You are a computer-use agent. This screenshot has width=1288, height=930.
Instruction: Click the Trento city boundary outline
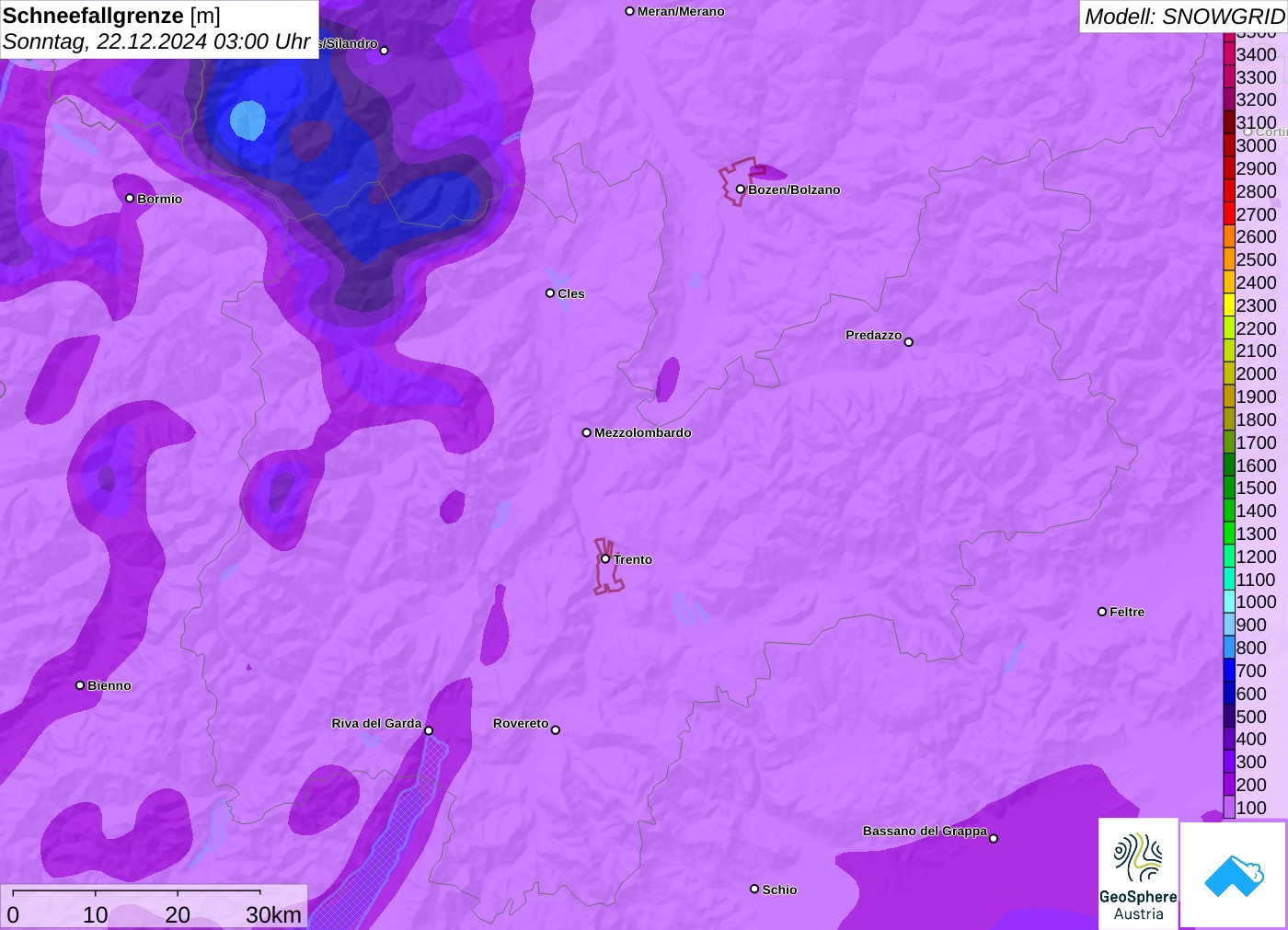607,567
